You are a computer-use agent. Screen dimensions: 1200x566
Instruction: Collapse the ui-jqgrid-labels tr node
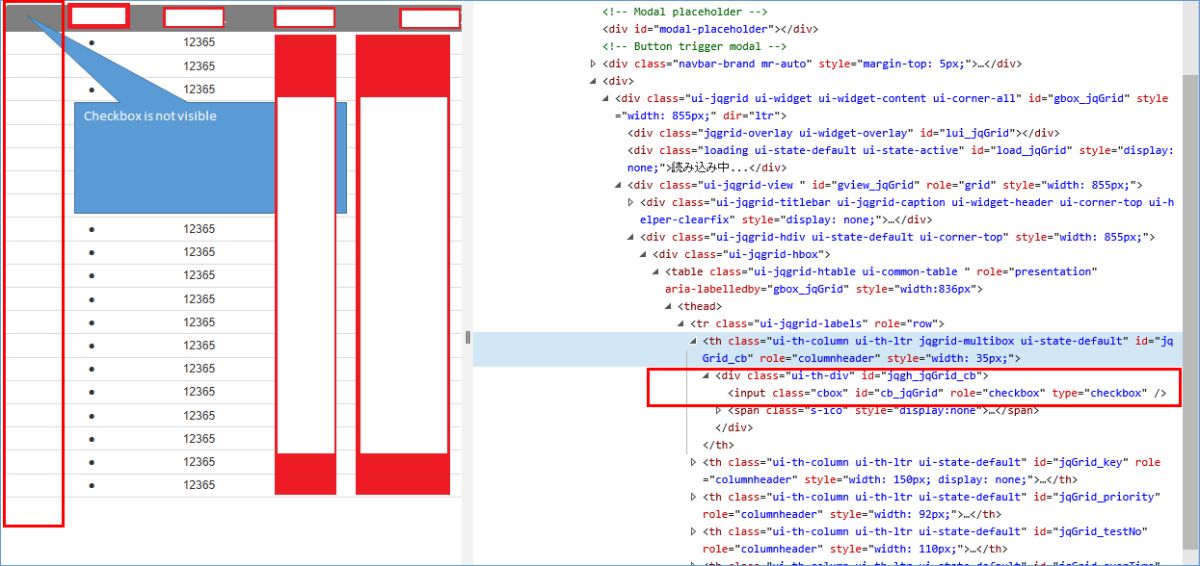681,324
